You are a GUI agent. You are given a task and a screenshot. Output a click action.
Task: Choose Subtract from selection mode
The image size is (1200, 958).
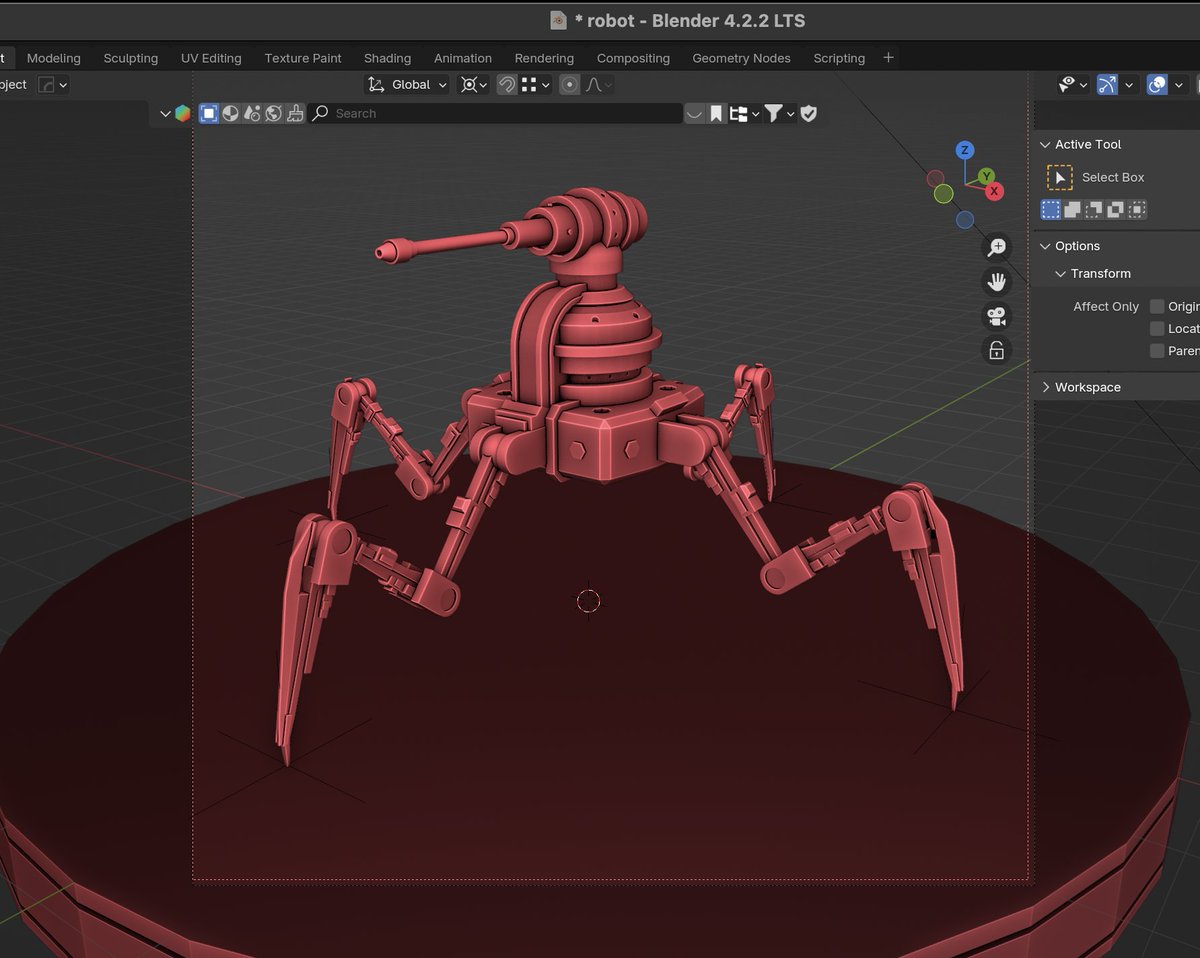tap(1094, 209)
